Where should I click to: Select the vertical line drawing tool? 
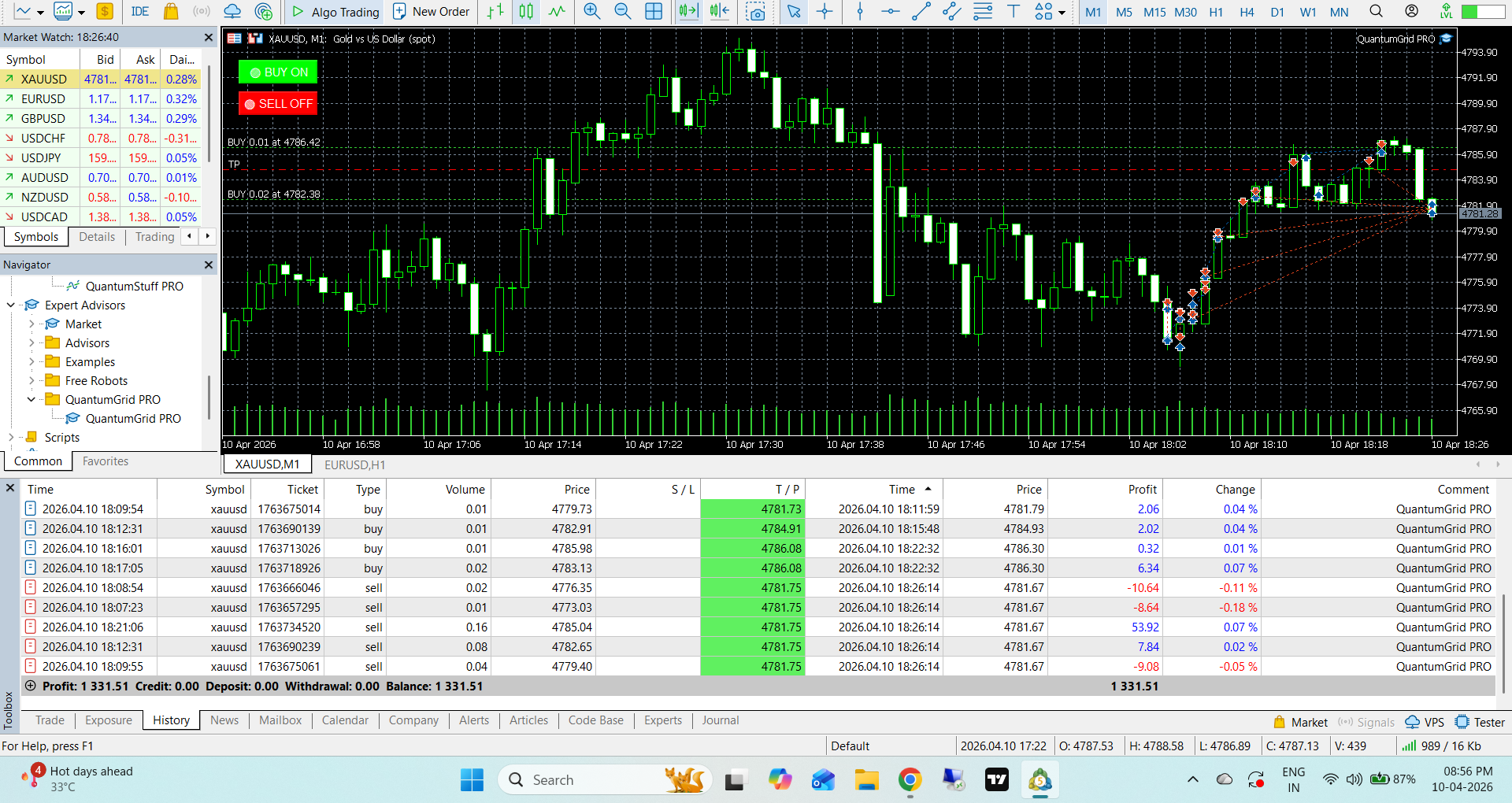[x=860, y=11]
